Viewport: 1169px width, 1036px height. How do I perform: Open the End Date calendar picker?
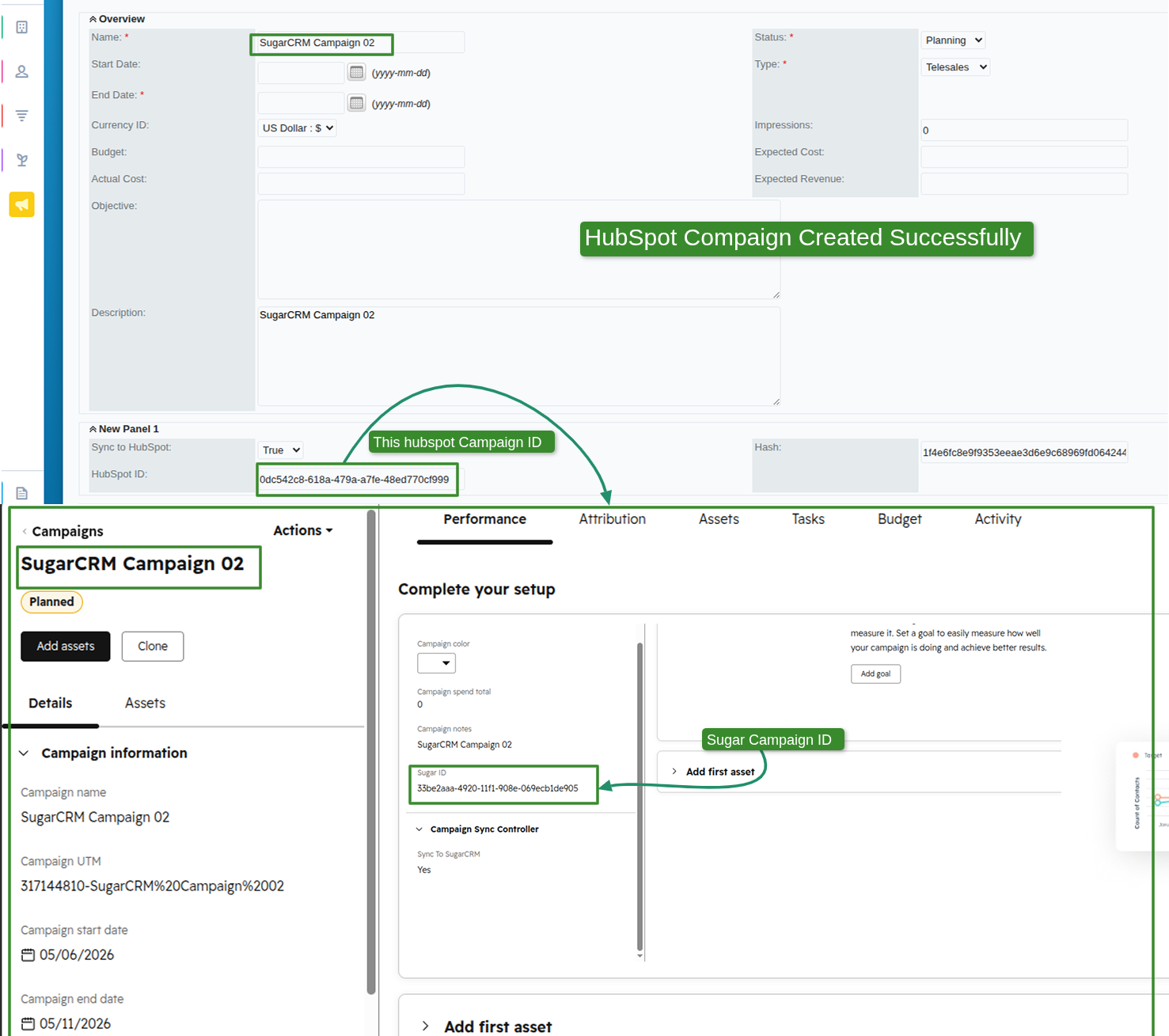pyautogui.click(x=357, y=103)
